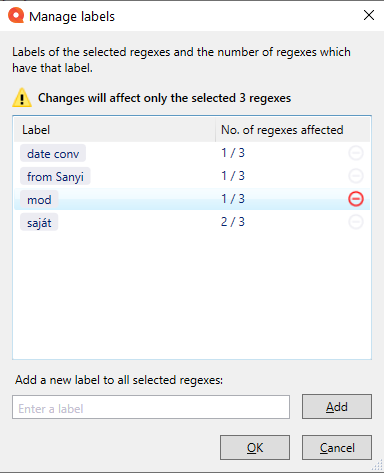Click the 1 / 3 count for date conv
The height and width of the screenshot is (473, 384).
click(233, 153)
